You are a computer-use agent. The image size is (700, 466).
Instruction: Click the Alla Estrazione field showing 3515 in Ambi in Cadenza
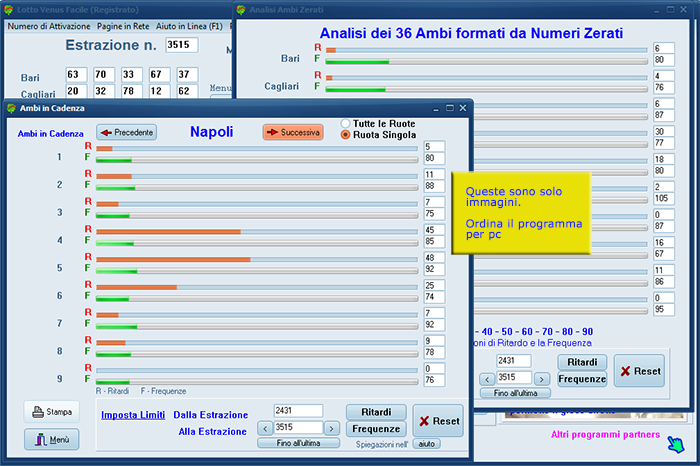coord(298,427)
